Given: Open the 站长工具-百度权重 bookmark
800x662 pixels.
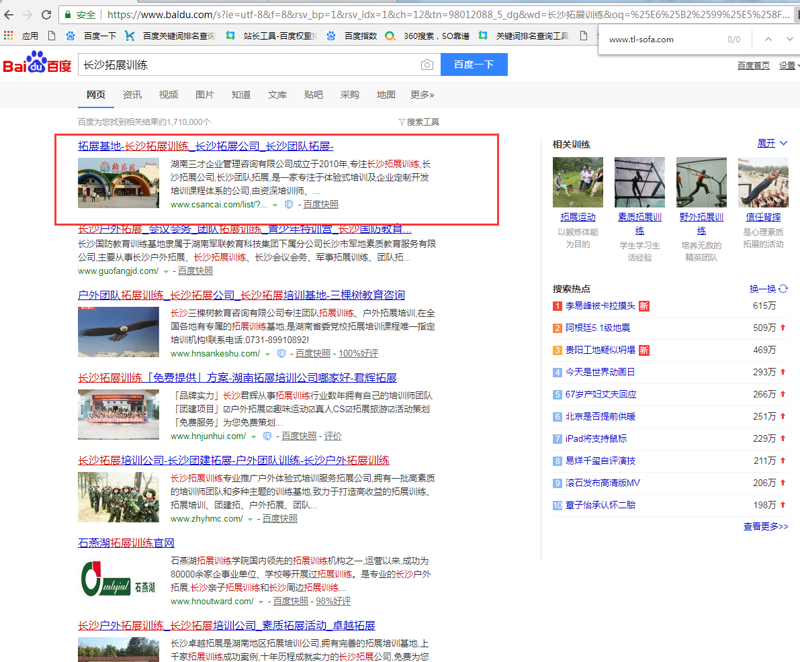Looking at the screenshot, I should pos(271,36).
